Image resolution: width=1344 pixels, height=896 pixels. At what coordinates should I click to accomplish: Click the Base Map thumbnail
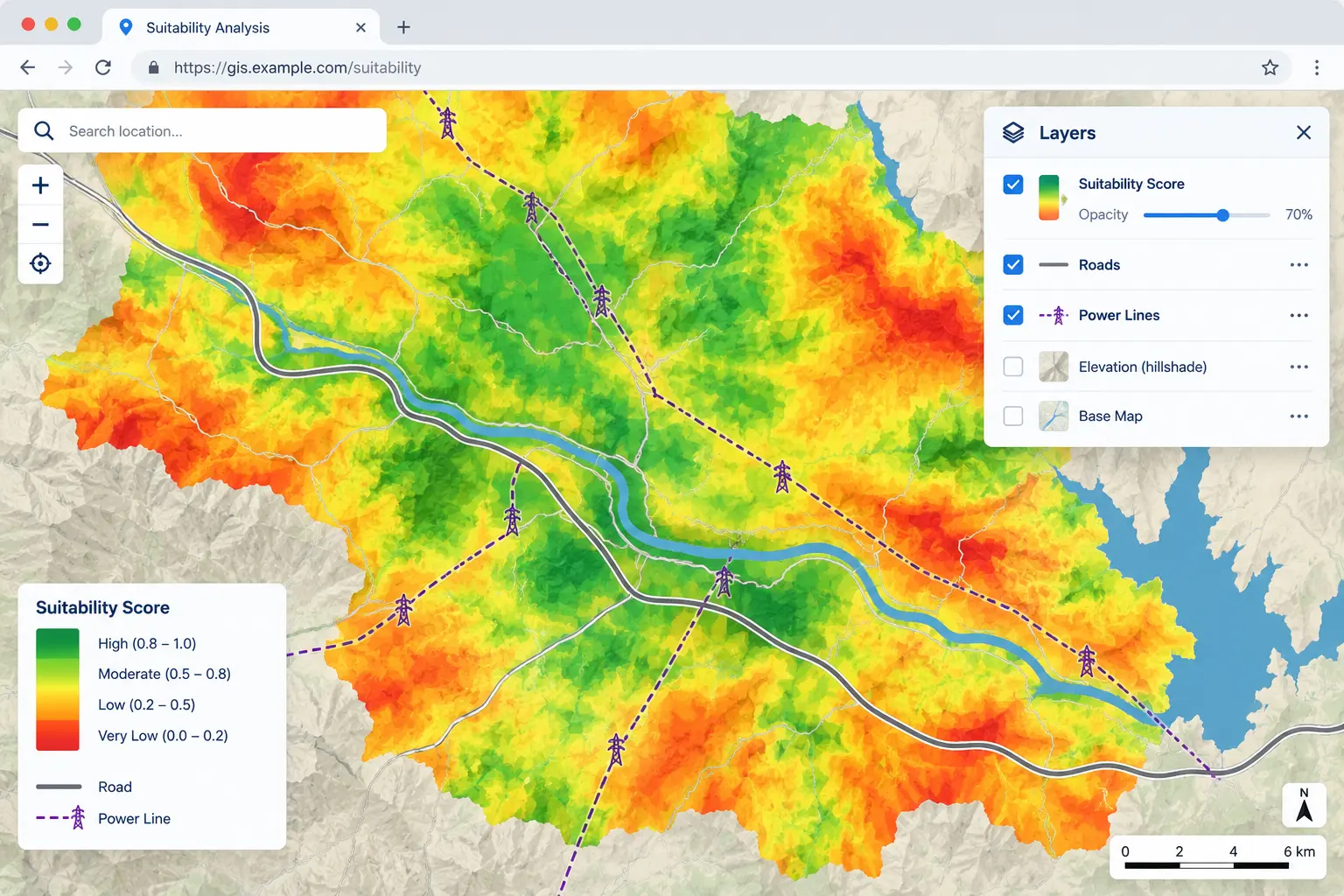(1053, 416)
